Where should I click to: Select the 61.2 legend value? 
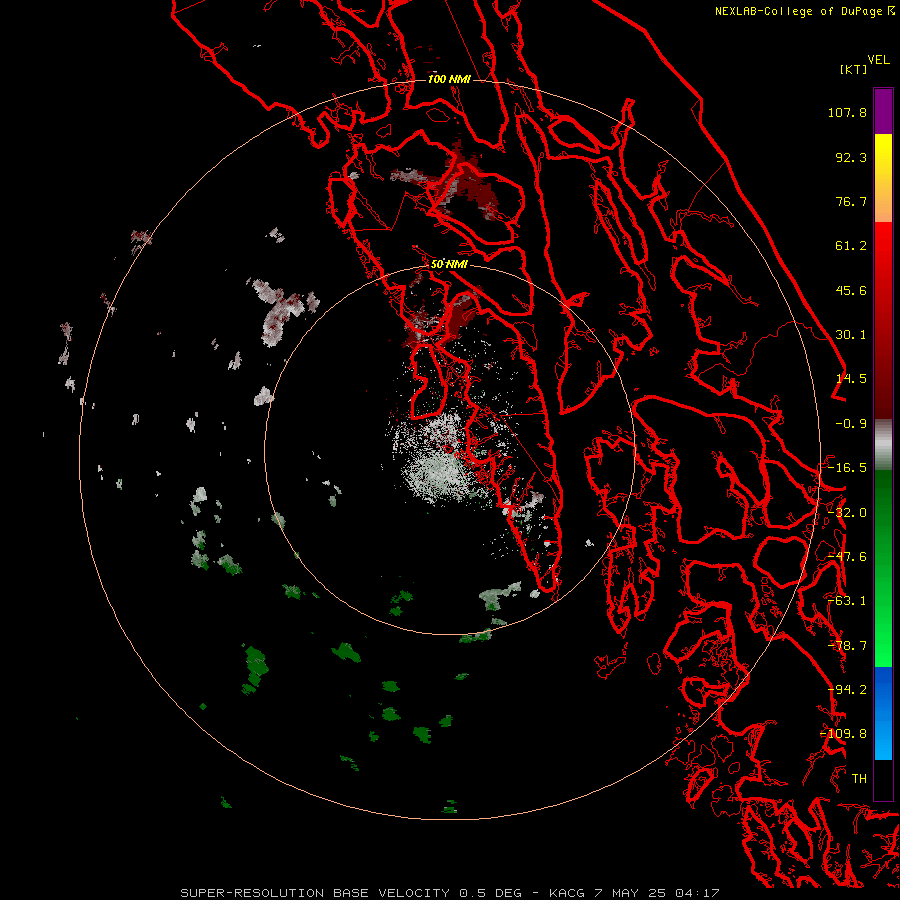pyautogui.click(x=851, y=246)
